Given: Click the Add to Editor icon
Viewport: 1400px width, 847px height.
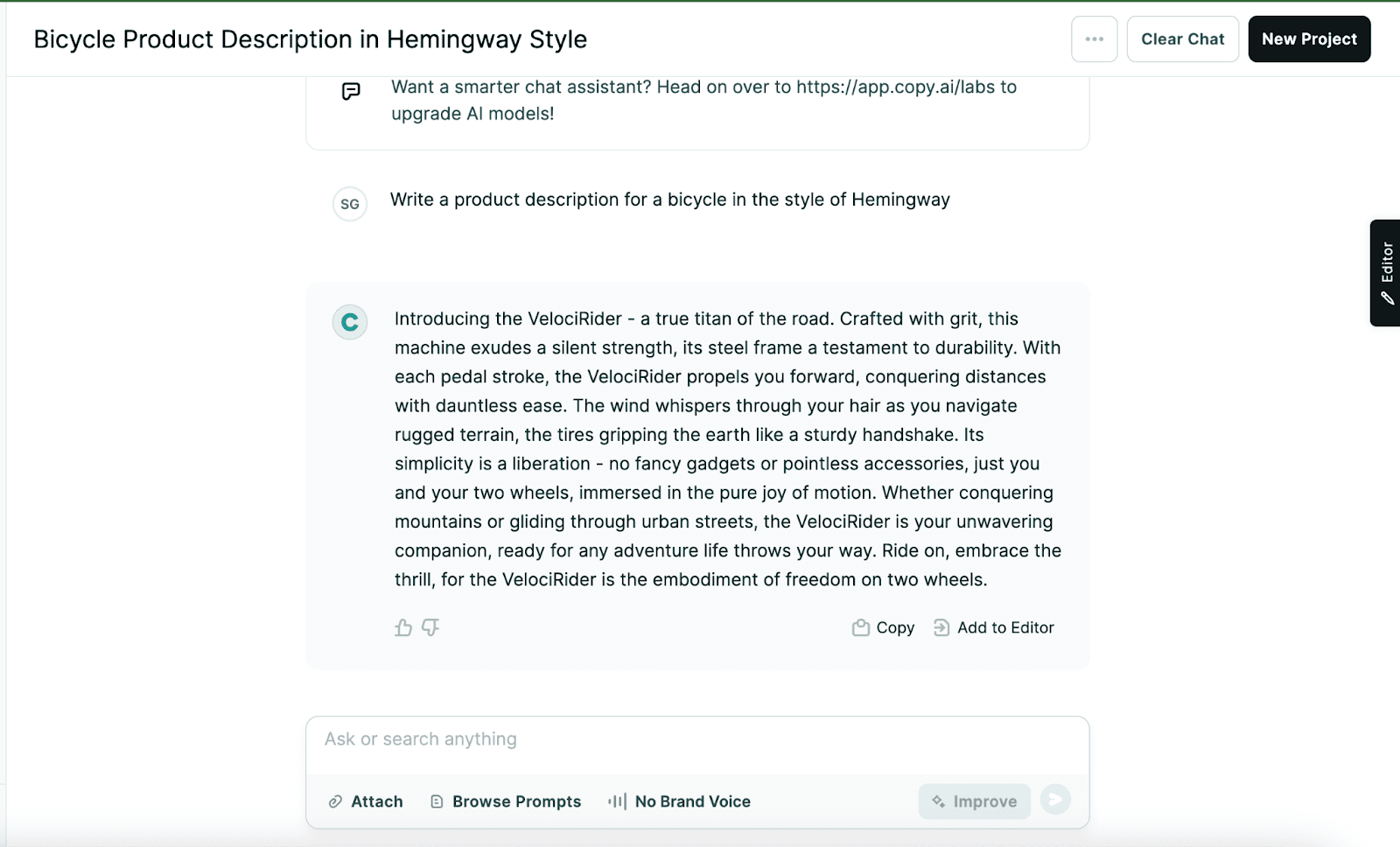Looking at the screenshot, I should (x=941, y=627).
